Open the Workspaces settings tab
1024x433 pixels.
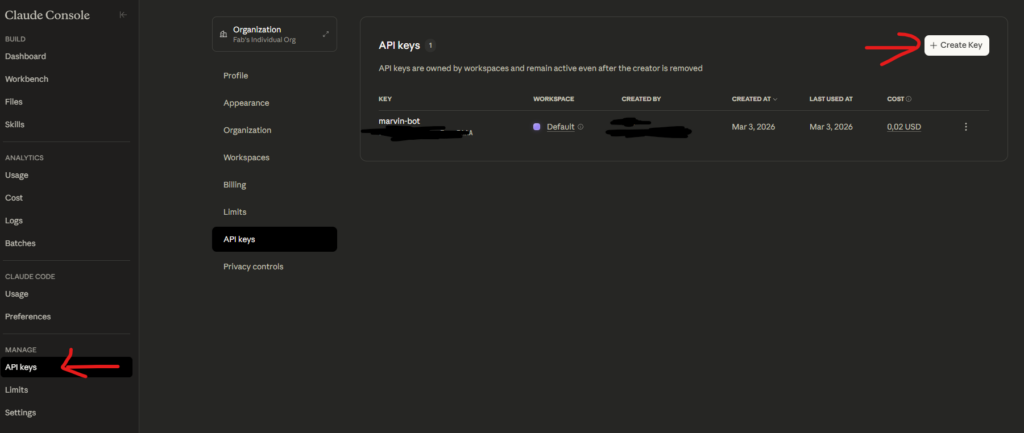coord(246,157)
